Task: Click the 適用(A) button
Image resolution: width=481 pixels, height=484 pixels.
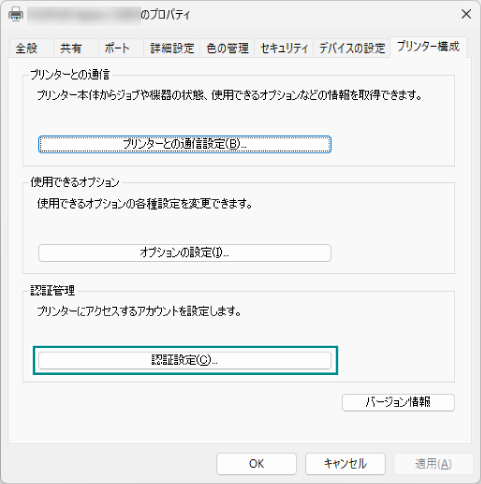Action: [433, 464]
